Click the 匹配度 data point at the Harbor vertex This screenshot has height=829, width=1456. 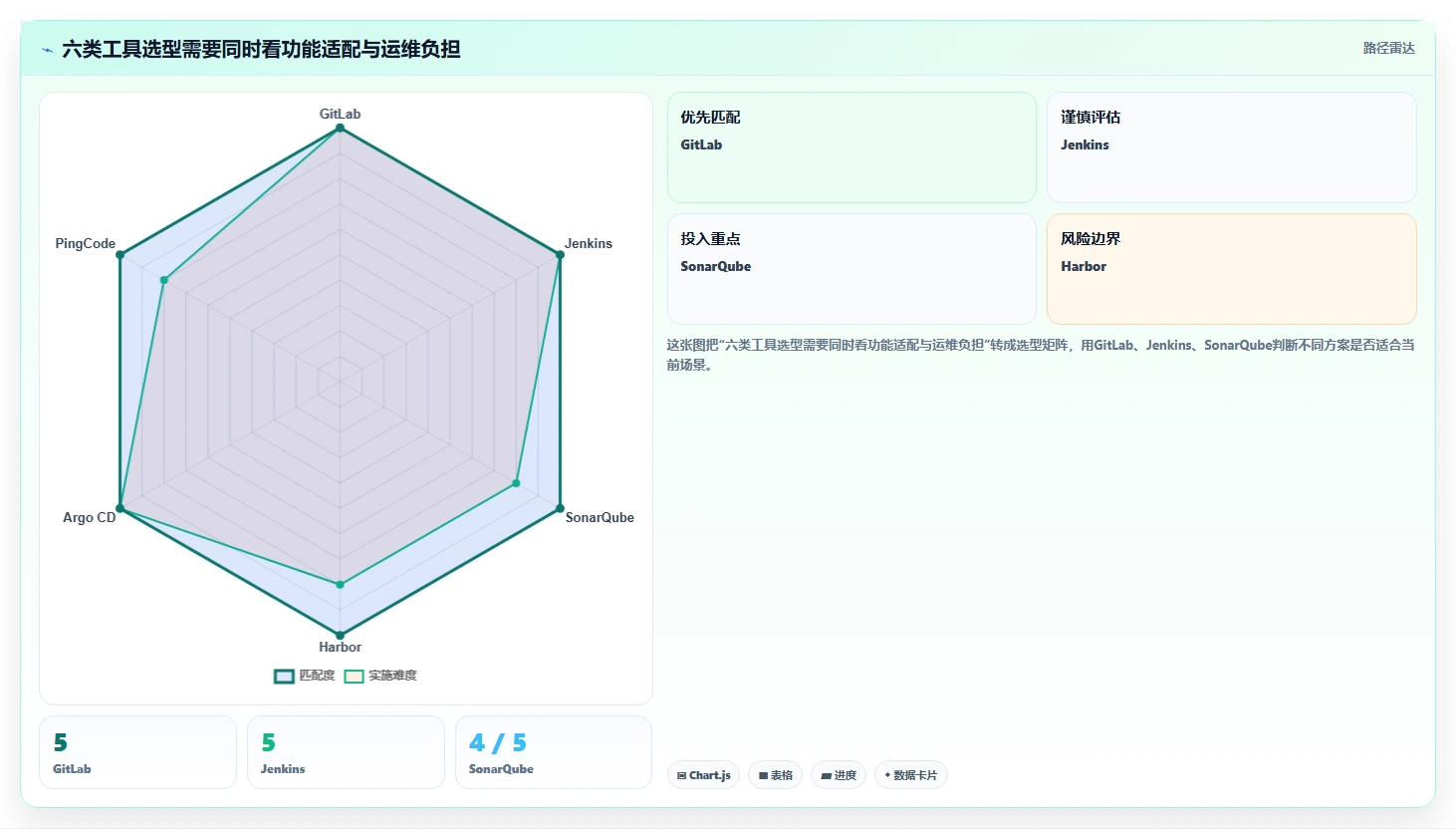(x=340, y=635)
